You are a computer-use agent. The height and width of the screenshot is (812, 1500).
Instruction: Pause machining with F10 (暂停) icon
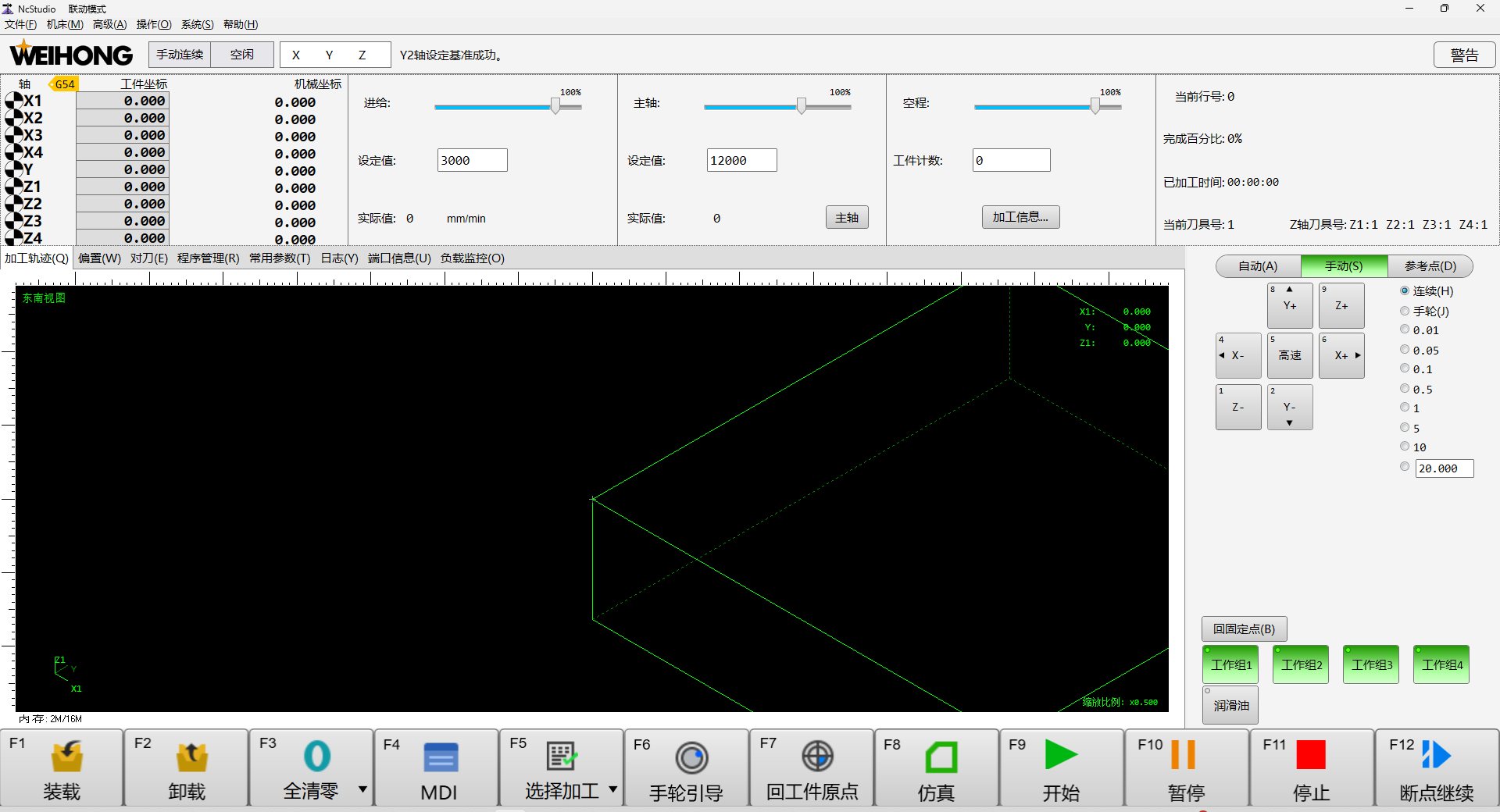point(1183,755)
